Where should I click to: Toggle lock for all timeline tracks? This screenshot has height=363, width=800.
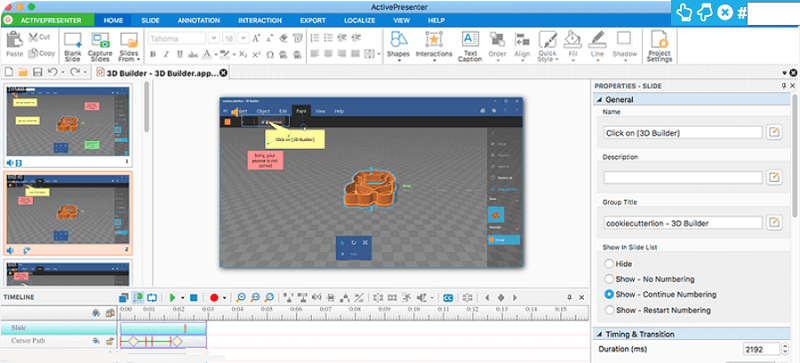(109, 313)
